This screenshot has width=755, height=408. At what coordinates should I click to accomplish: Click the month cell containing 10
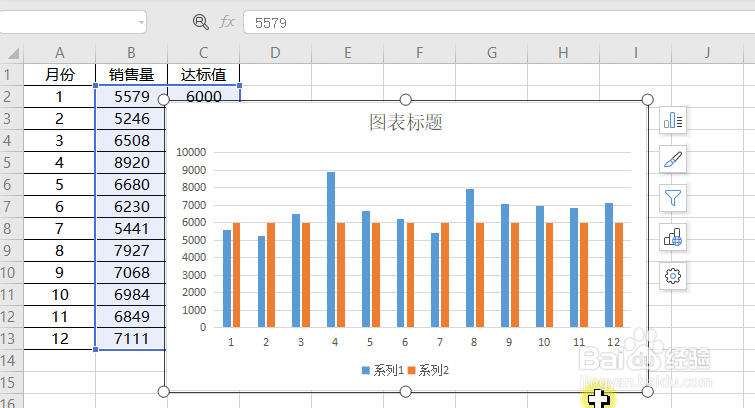60,295
